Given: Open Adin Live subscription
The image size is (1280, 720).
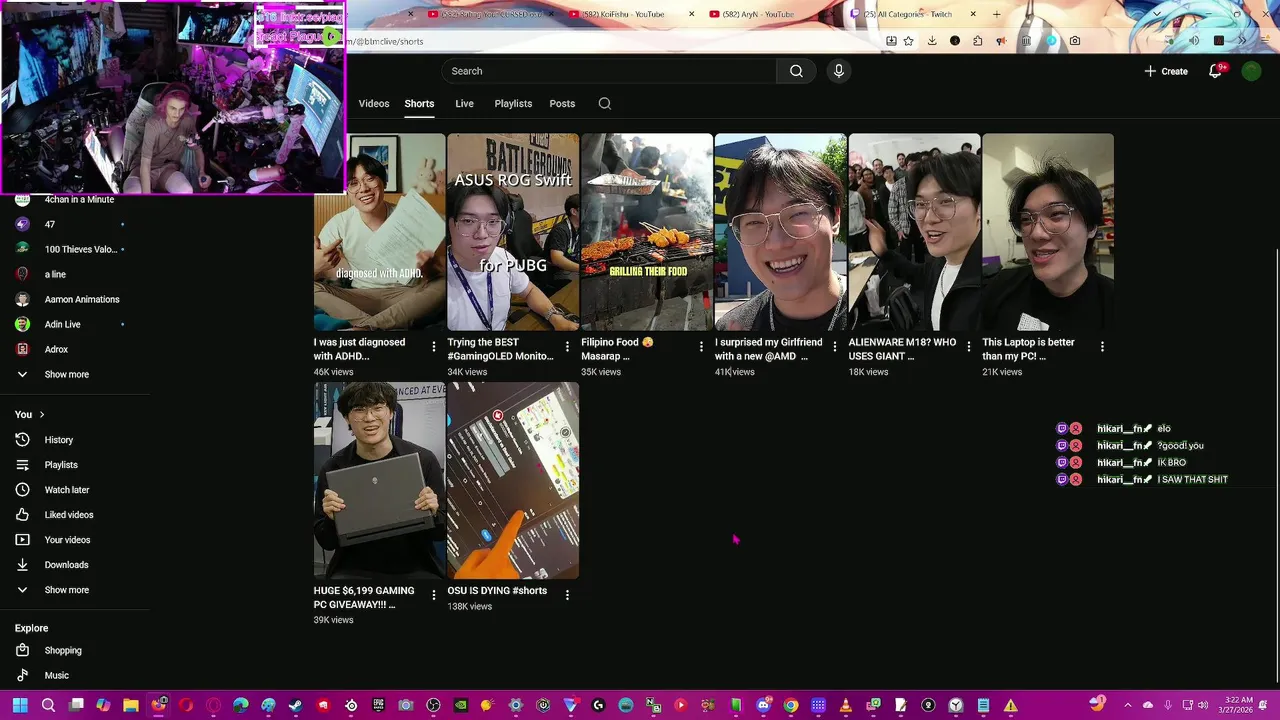Looking at the screenshot, I should (62, 324).
